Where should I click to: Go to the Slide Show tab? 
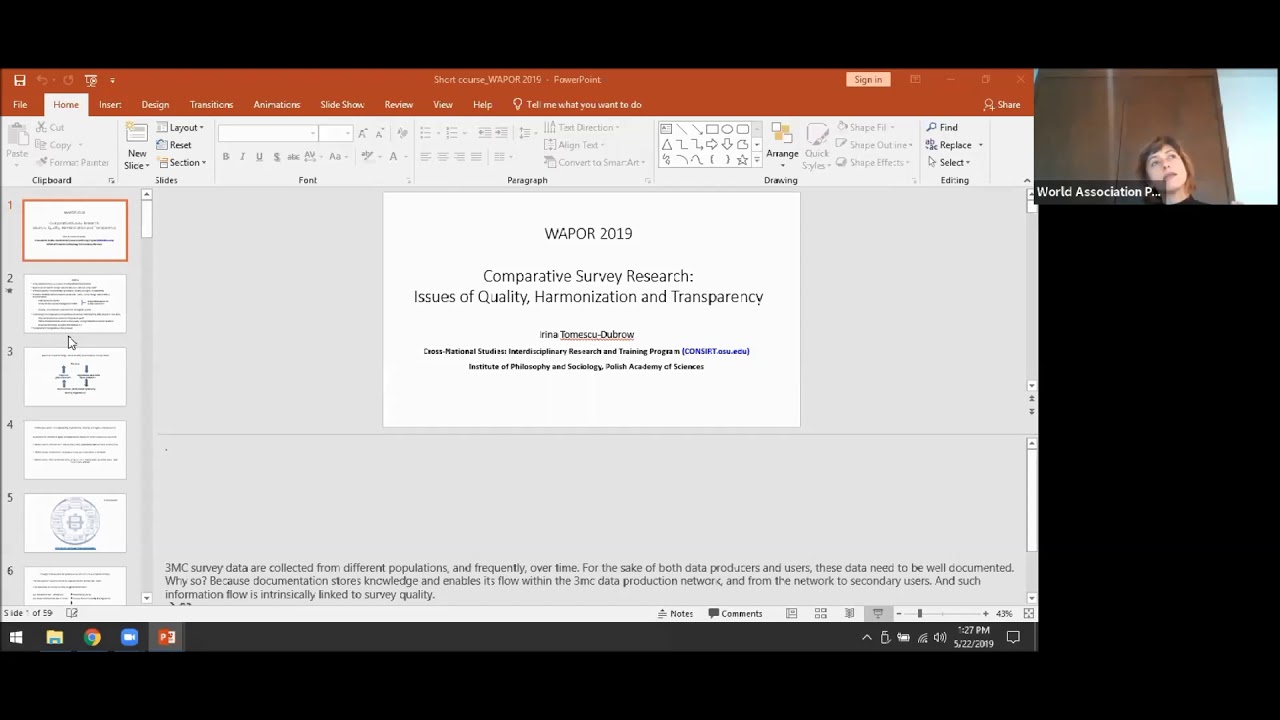coord(342,104)
